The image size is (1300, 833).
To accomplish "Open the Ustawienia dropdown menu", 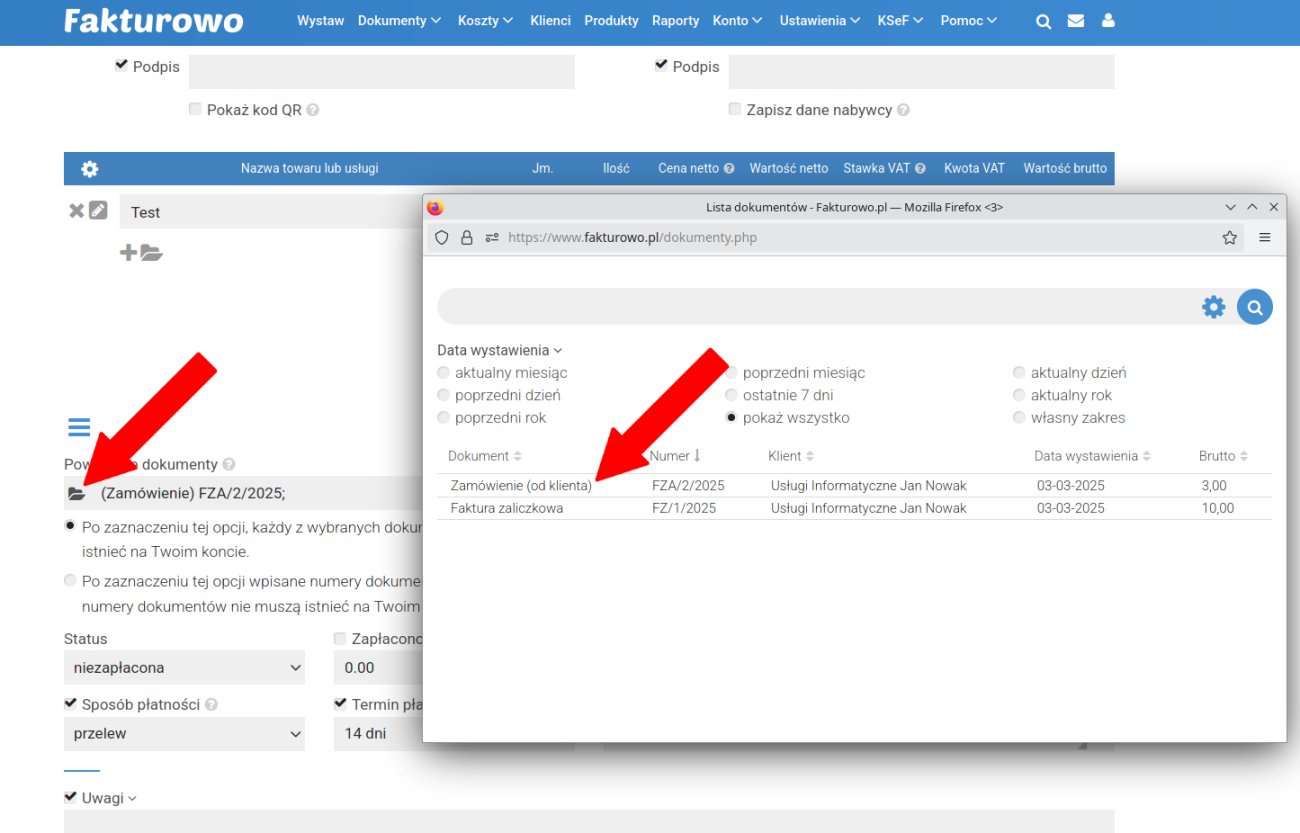I will pyautogui.click(x=820, y=21).
